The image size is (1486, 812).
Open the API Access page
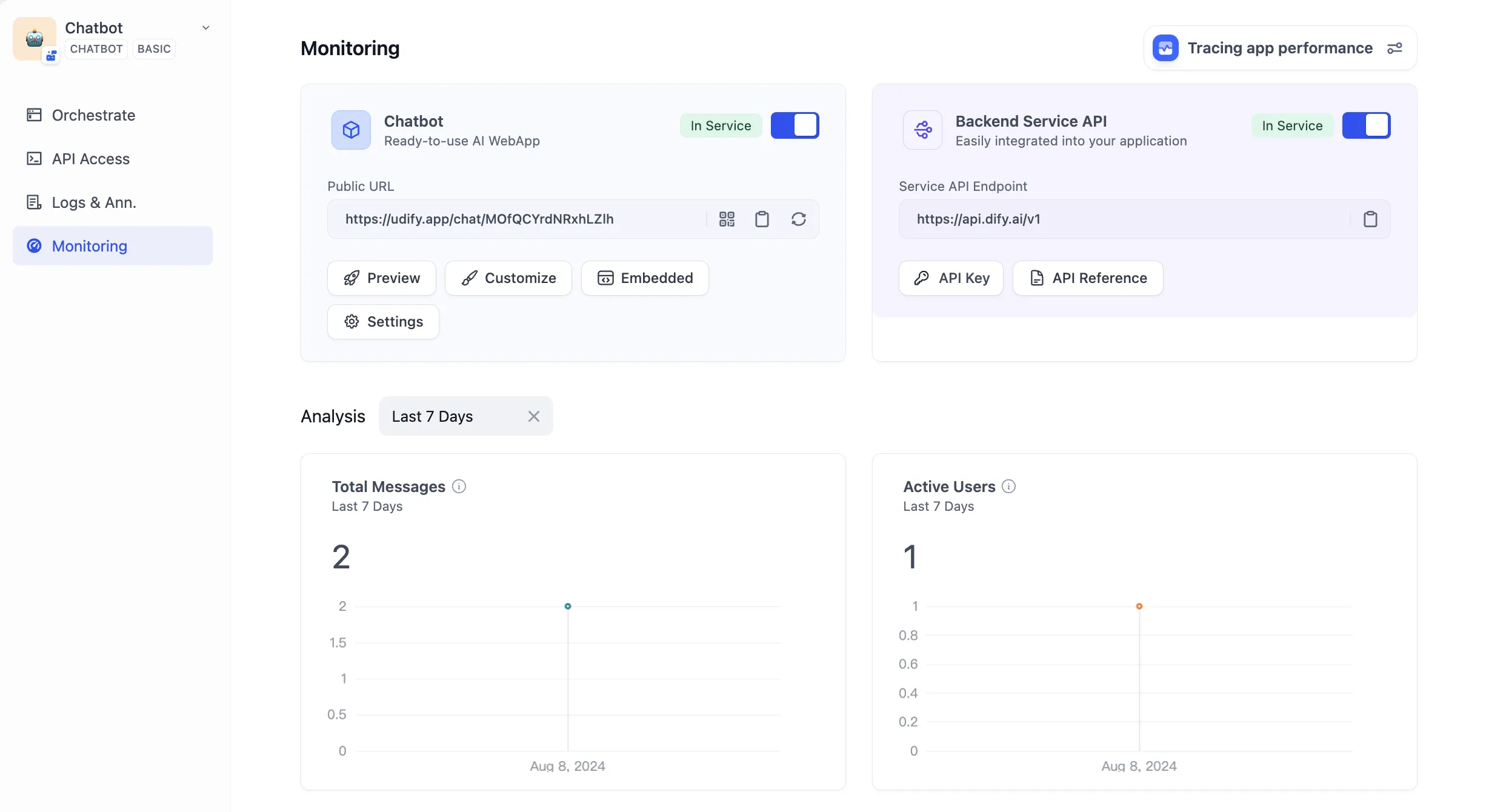pos(90,159)
